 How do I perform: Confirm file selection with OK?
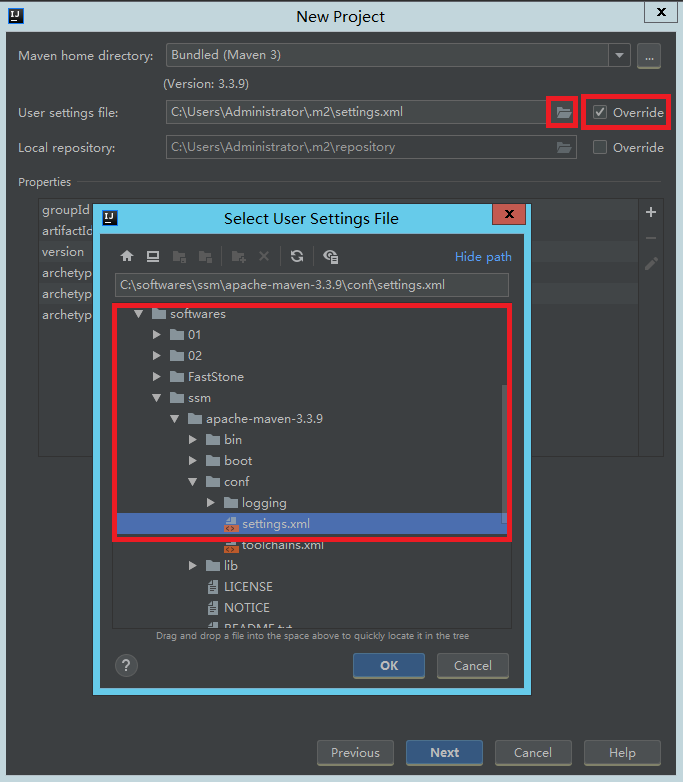click(x=389, y=666)
